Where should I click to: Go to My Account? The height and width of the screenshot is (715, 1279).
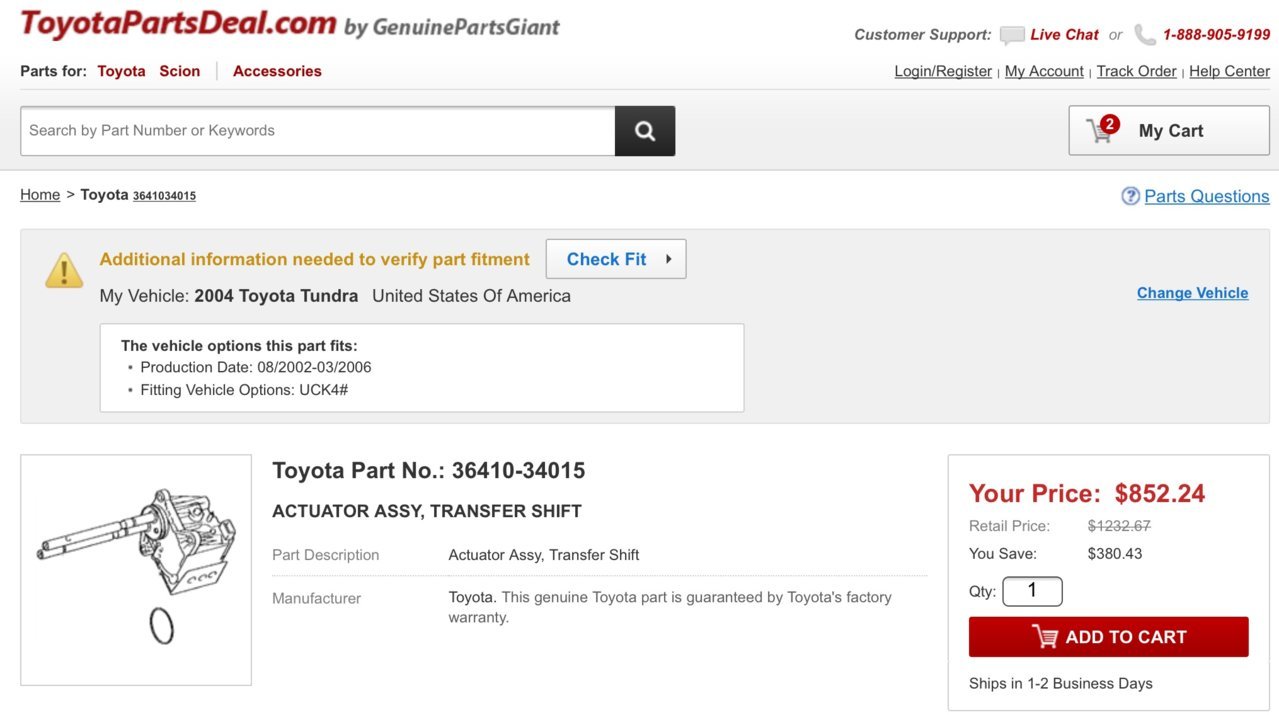[x=1044, y=71]
